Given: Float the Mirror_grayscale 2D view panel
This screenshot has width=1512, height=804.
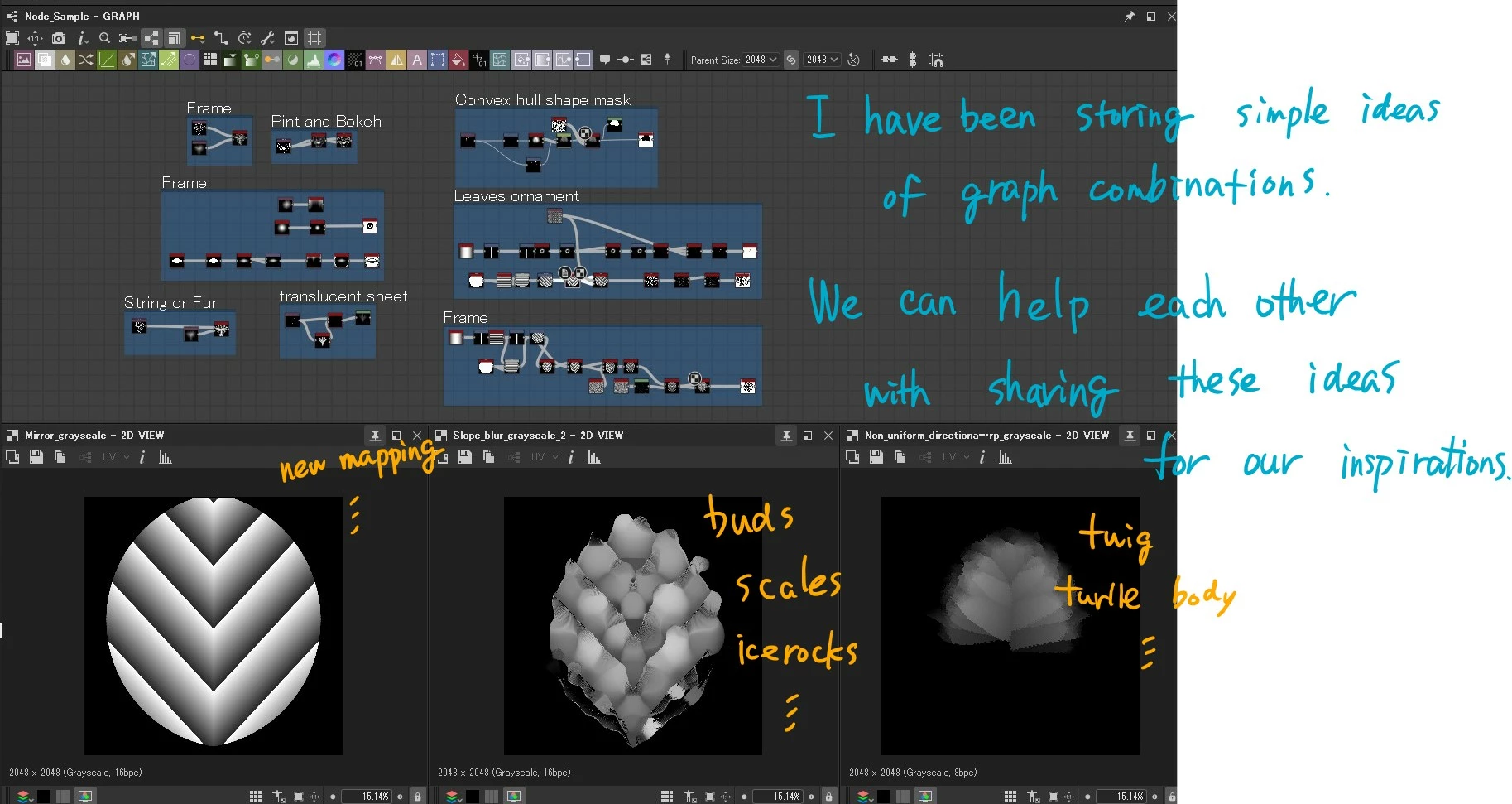Looking at the screenshot, I should click(x=396, y=436).
